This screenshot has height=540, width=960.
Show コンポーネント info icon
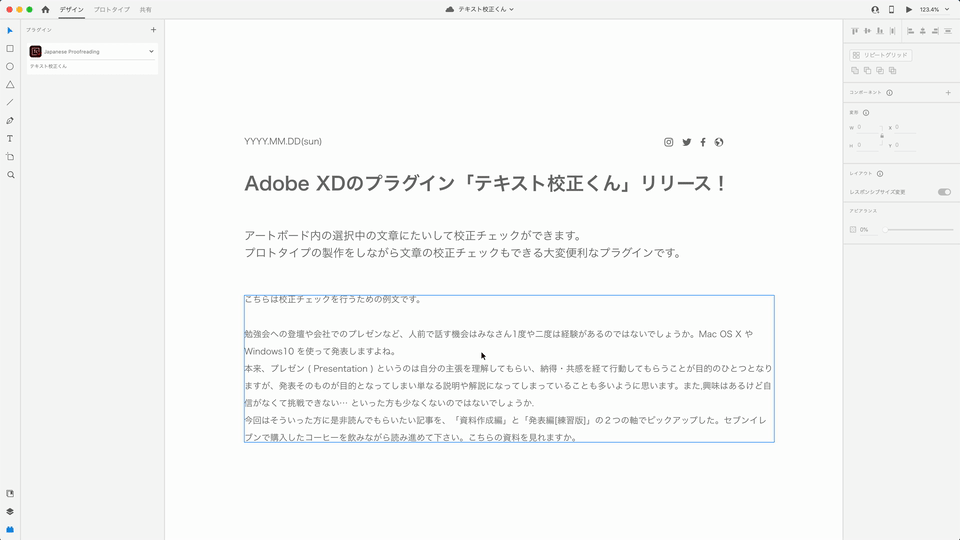[x=889, y=93]
